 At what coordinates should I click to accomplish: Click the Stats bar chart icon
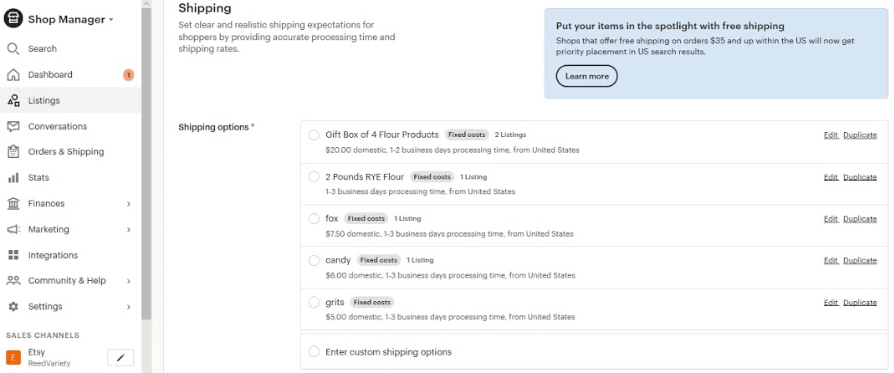13,178
